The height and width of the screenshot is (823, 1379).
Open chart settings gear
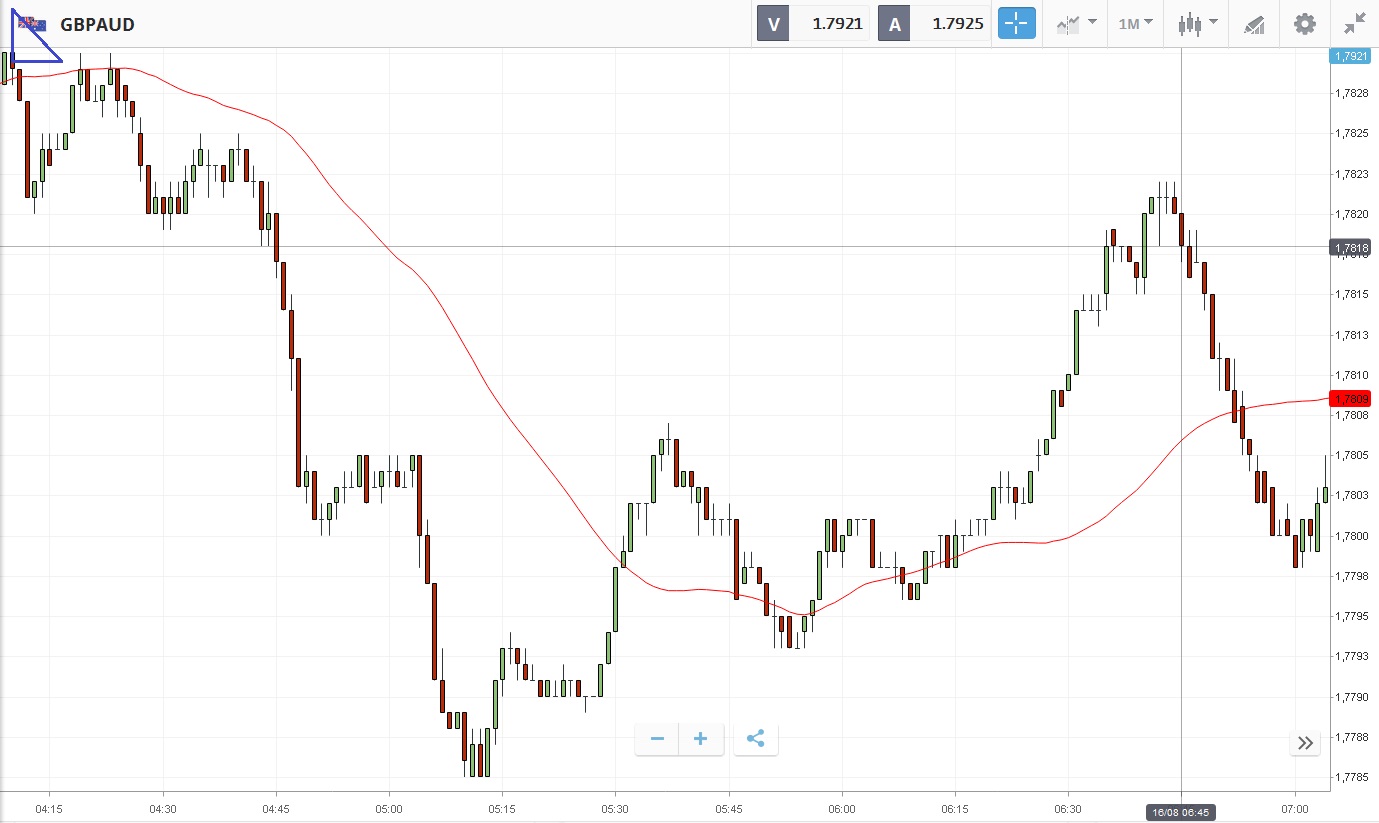point(1304,24)
